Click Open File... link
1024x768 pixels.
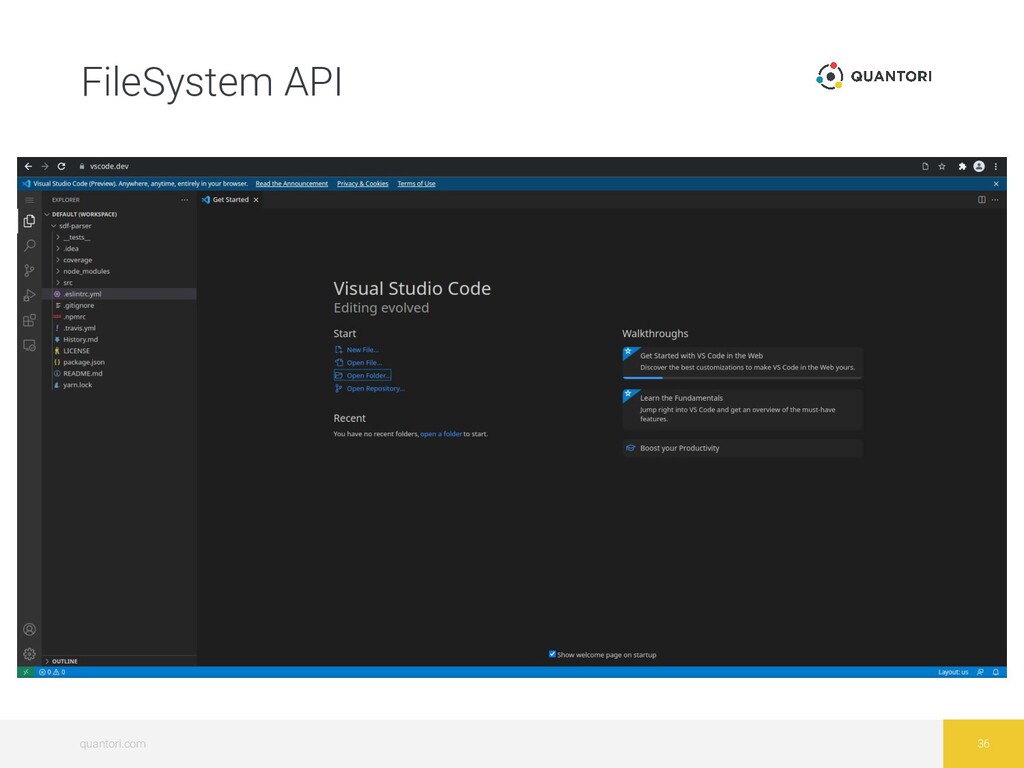pos(359,362)
